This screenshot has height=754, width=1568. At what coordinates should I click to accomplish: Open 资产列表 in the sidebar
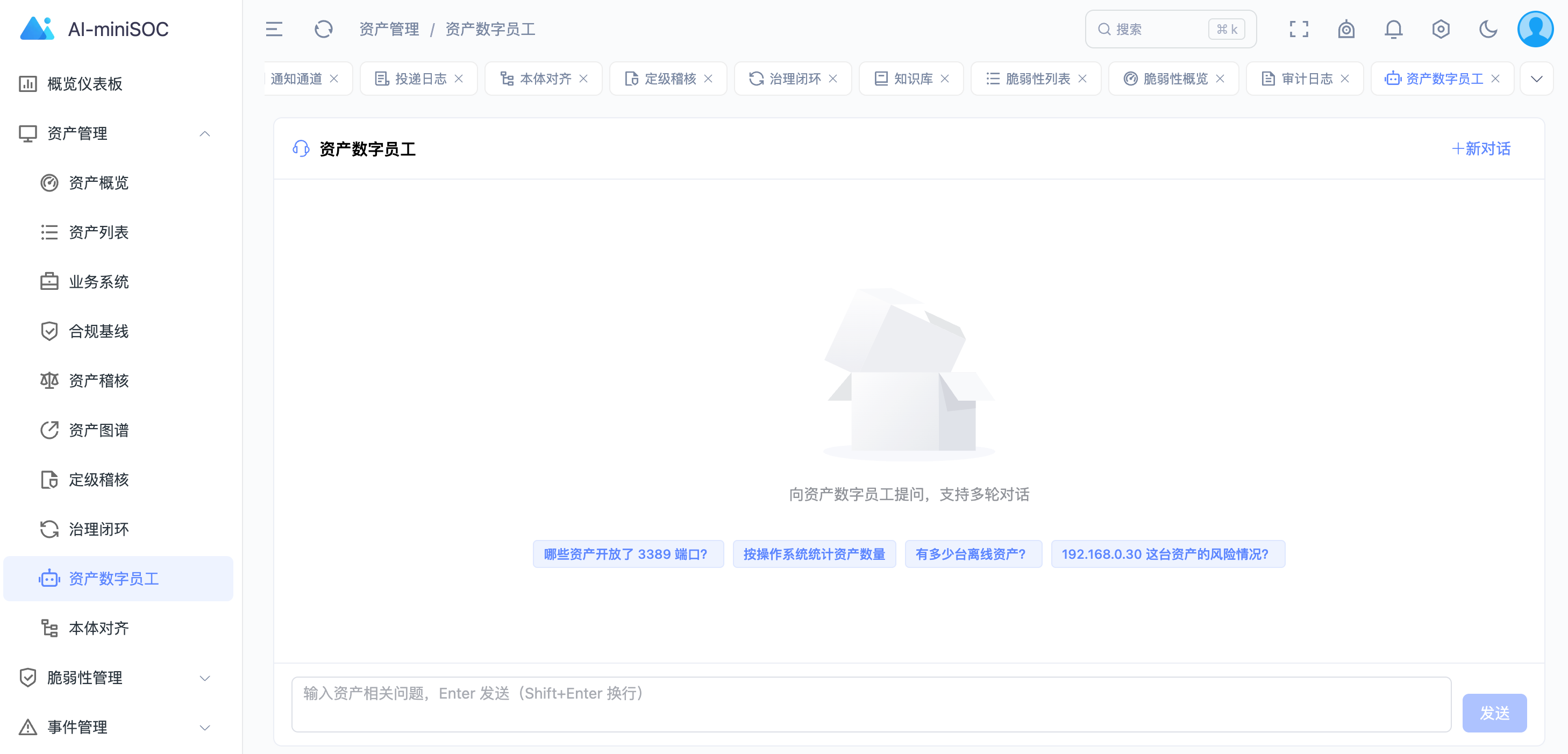(119, 232)
